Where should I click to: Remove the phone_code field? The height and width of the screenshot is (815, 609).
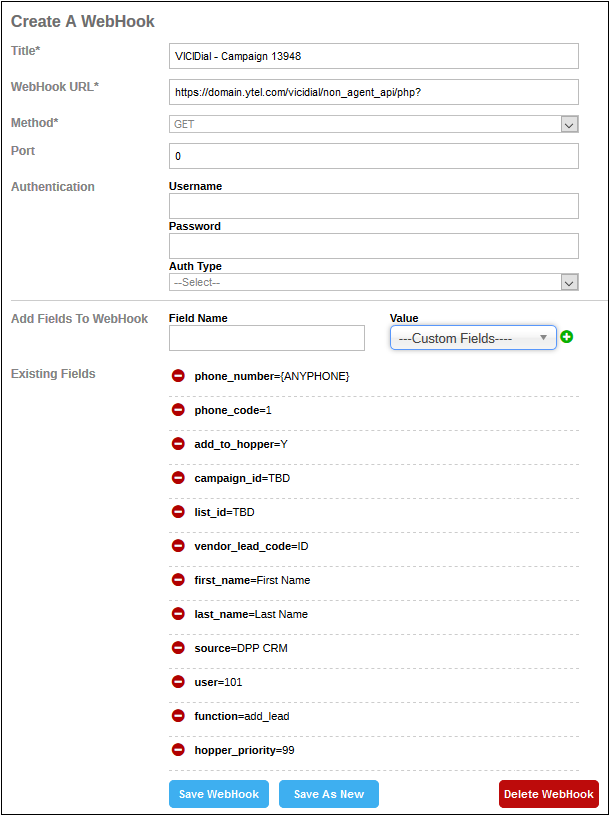coord(178,410)
